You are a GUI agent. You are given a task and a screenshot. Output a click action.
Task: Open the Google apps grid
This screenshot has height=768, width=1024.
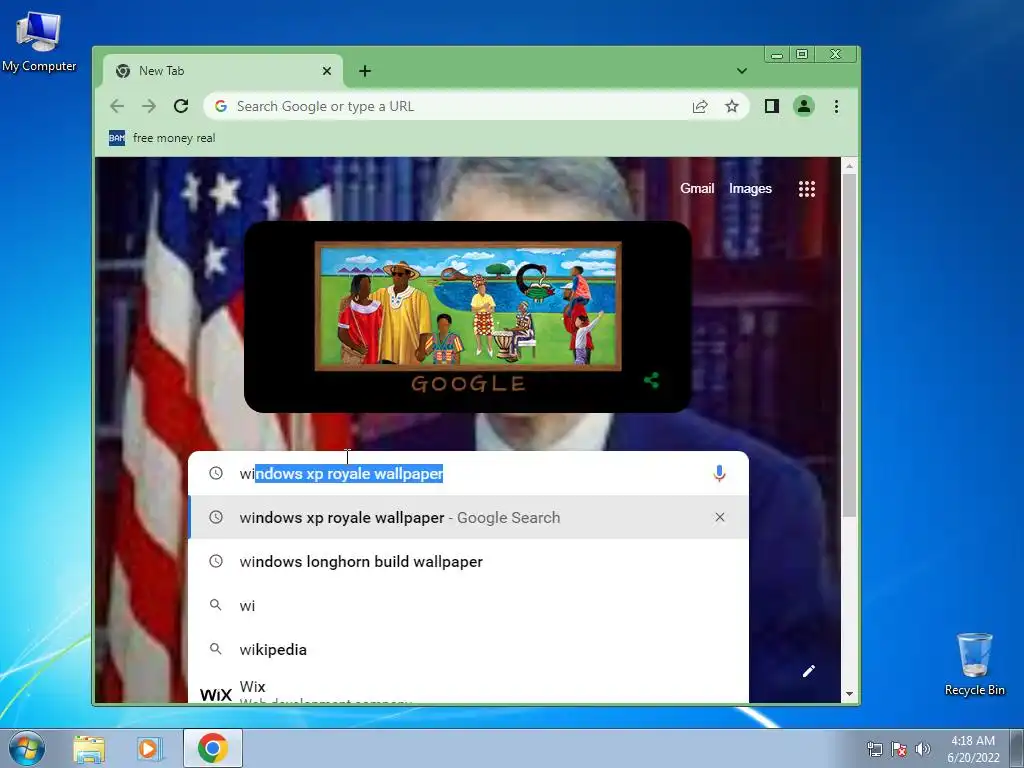(x=807, y=189)
